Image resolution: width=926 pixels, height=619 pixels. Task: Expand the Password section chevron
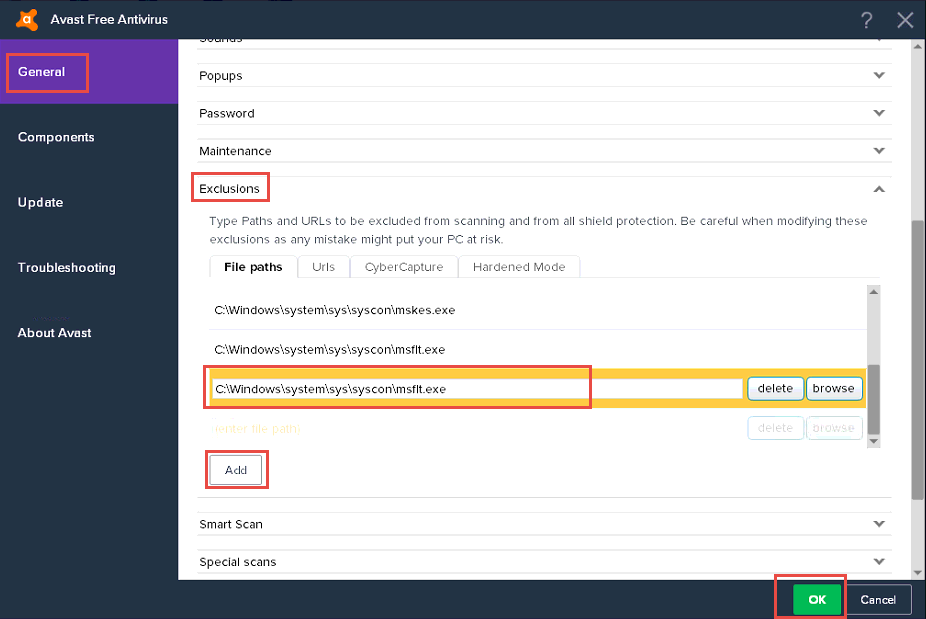click(879, 113)
